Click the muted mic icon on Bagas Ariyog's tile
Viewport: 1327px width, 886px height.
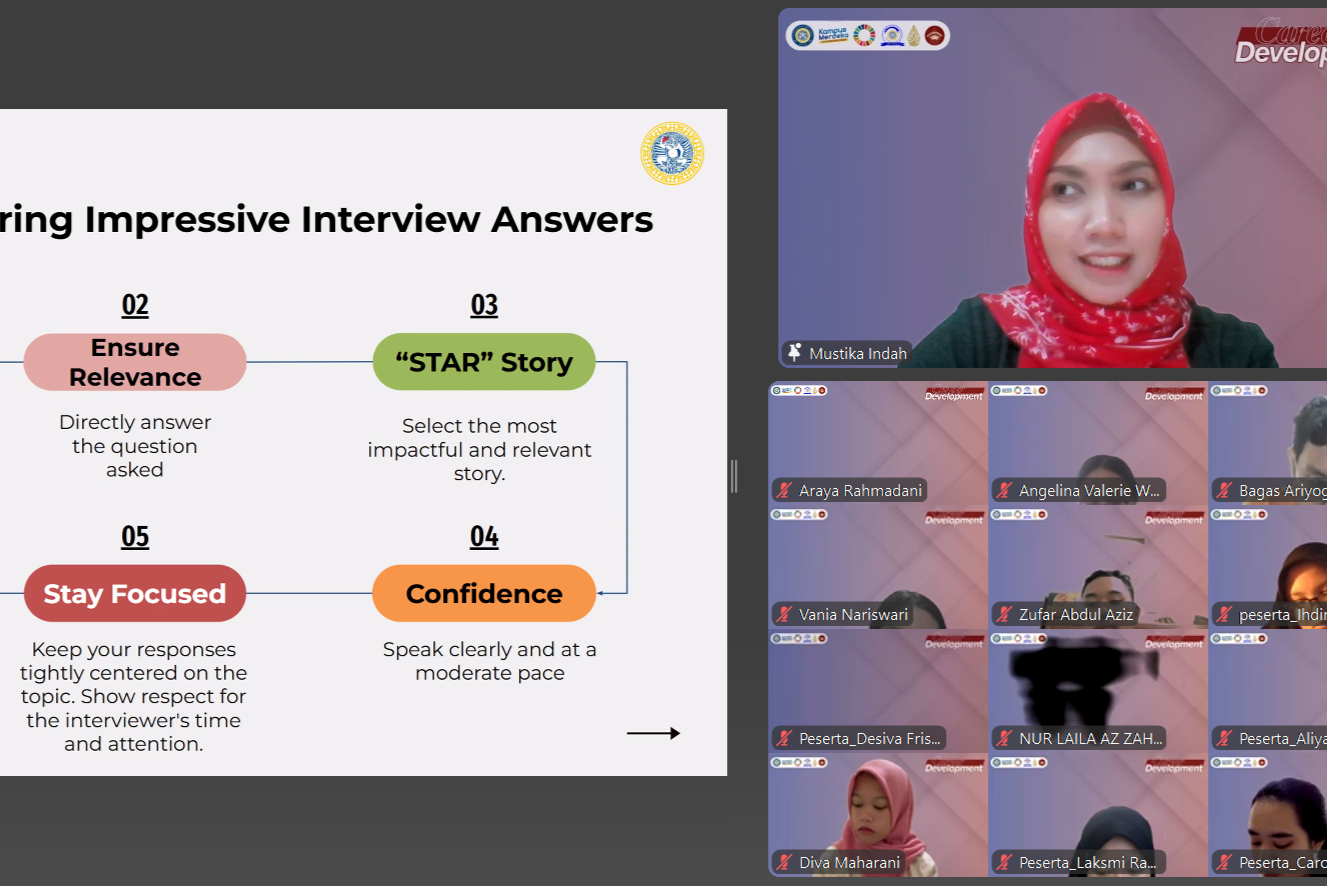click(1224, 491)
